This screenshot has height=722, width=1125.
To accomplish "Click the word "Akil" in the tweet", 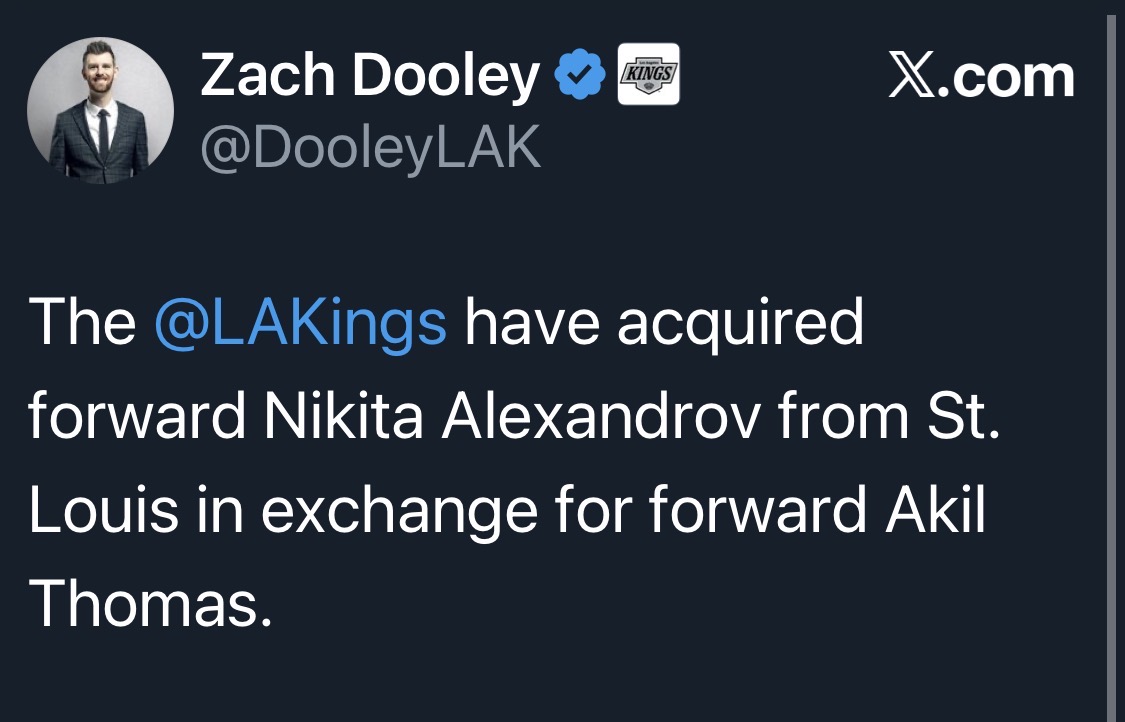I will 935,508.
